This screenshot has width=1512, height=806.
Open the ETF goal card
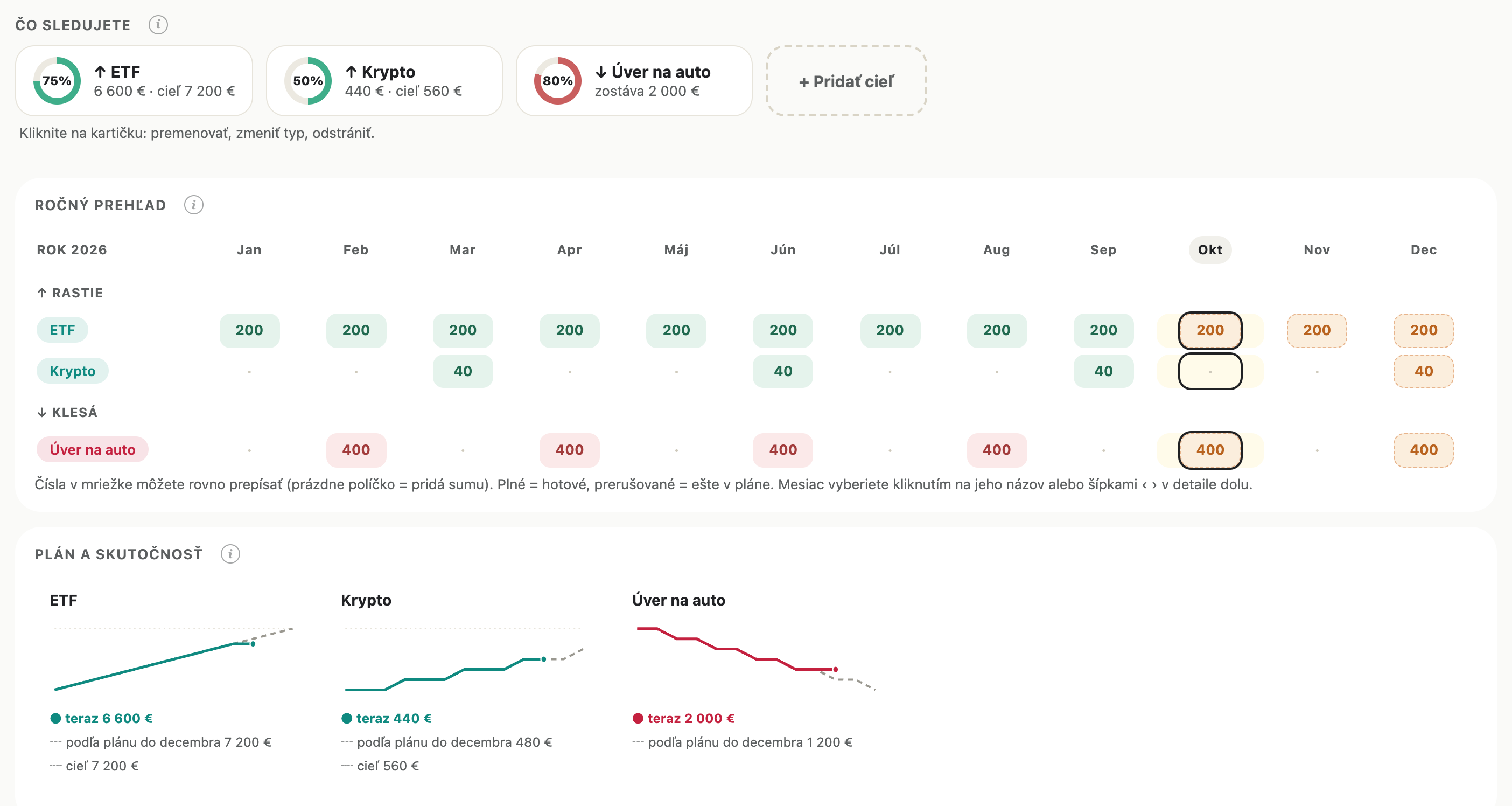point(135,81)
